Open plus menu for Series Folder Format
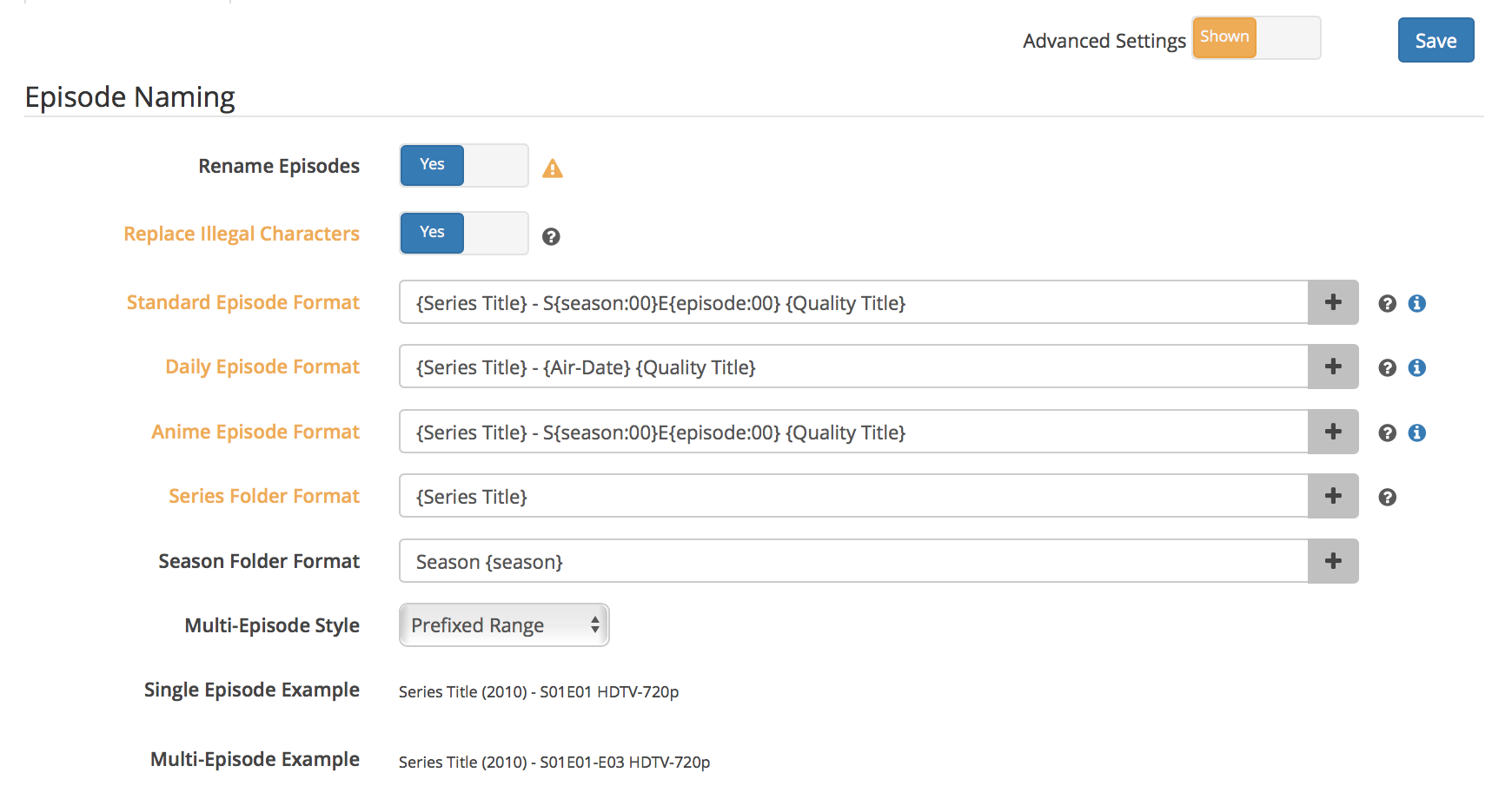The width and height of the screenshot is (1512, 786). point(1333,496)
